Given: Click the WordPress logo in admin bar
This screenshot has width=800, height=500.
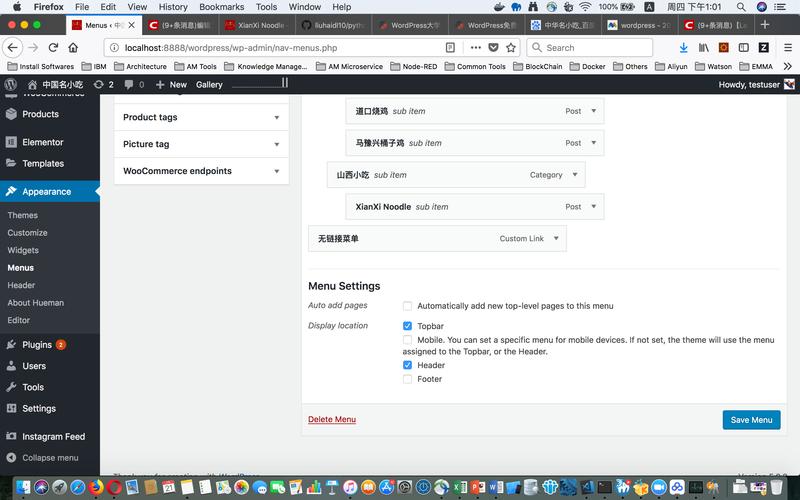Looking at the screenshot, I should coord(11,85).
